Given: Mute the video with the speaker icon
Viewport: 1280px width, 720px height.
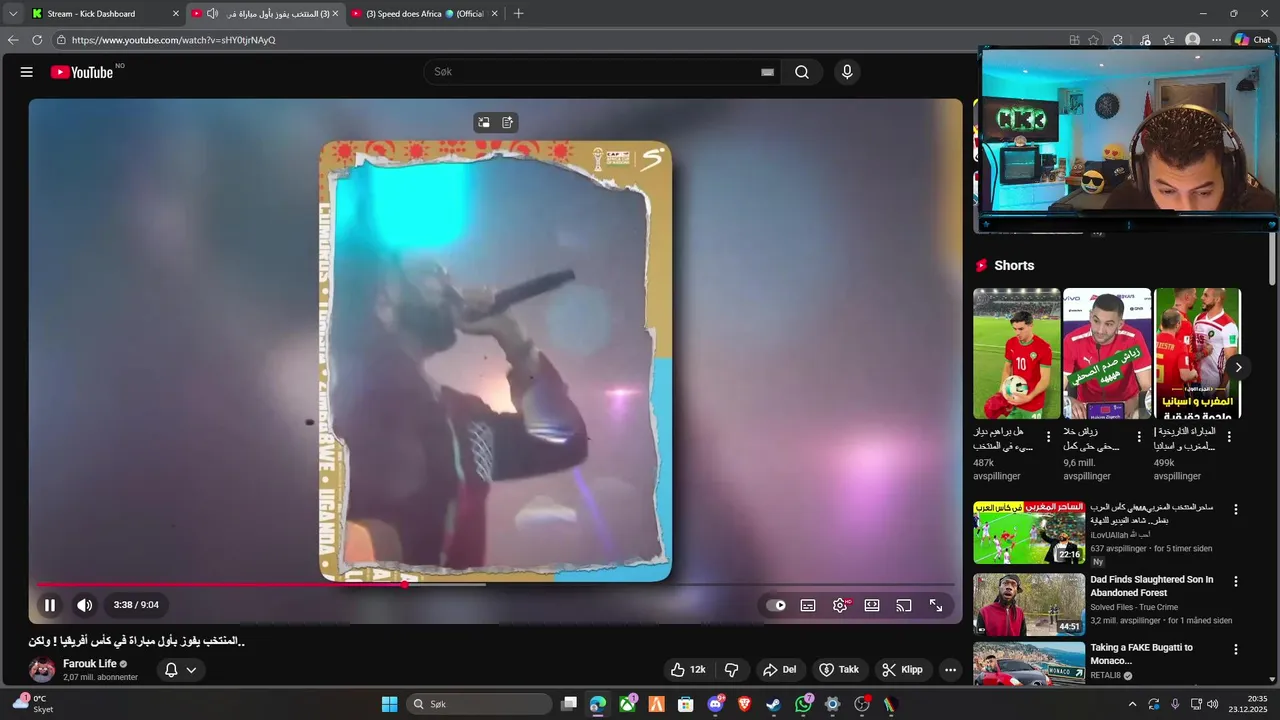Looking at the screenshot, I should pyautogui.click(x=85, y=605).
